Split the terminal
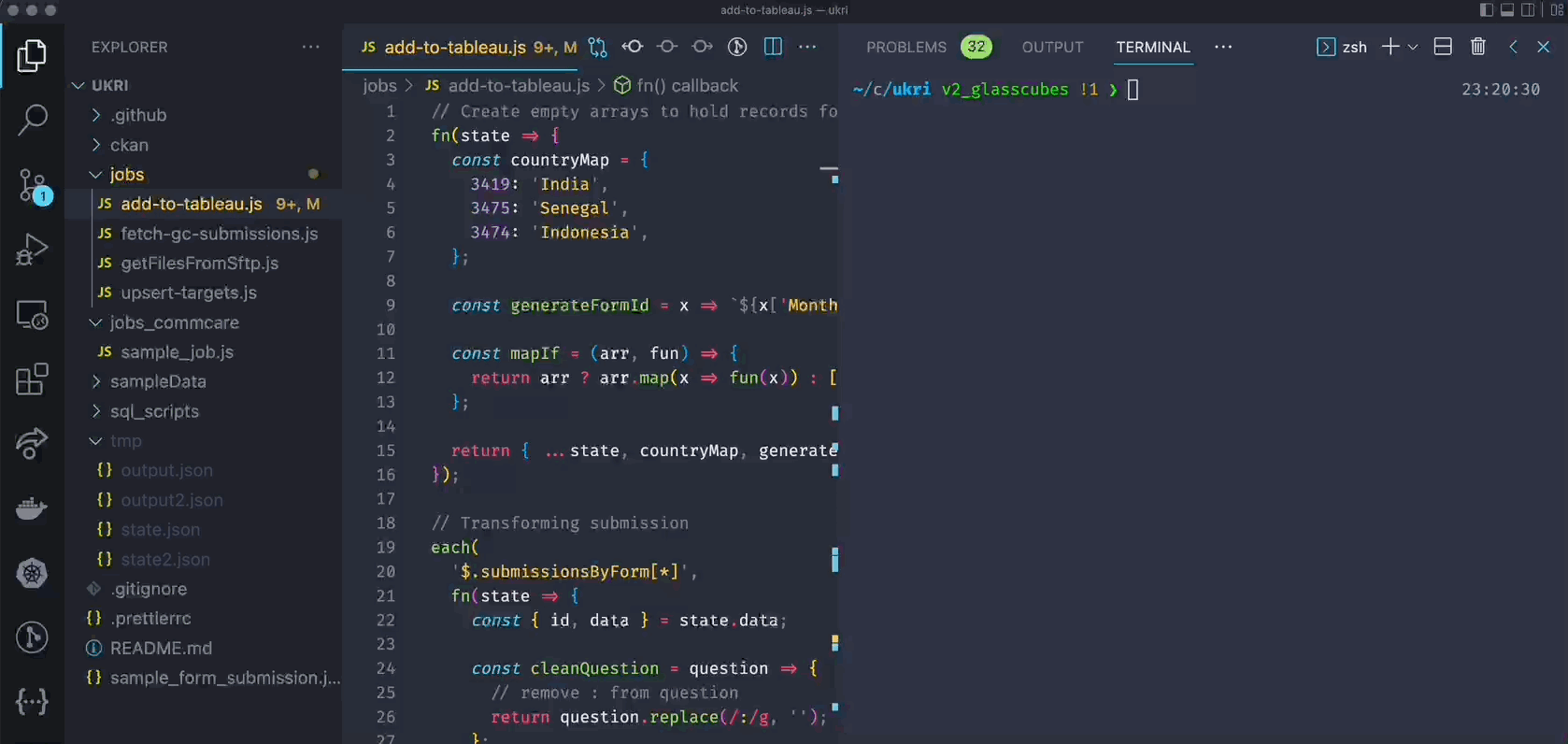Image resolution: width=1568 pixels, height=744 pixels. (x=1443, y=47)
